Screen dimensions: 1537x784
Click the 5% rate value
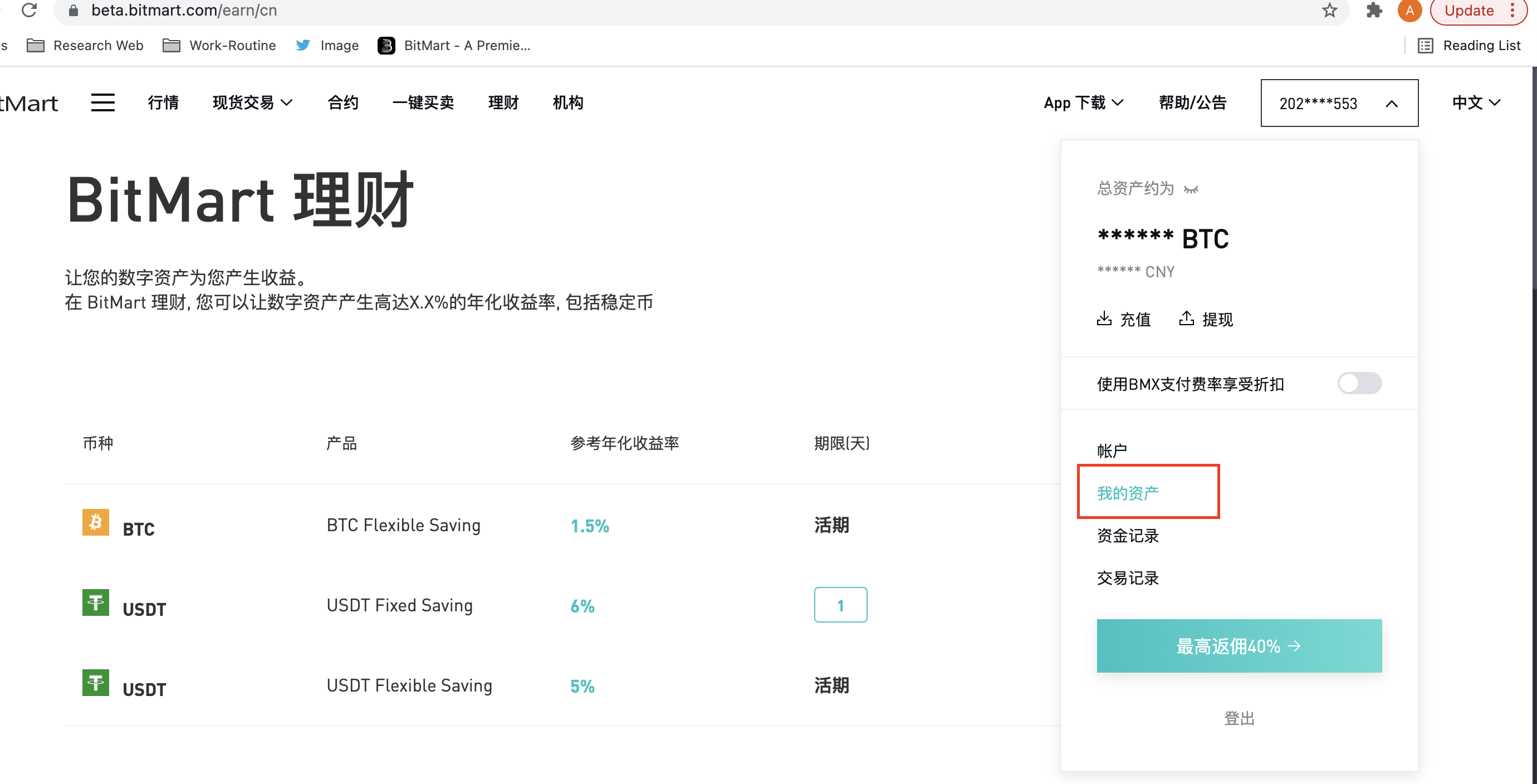point(583,686)
